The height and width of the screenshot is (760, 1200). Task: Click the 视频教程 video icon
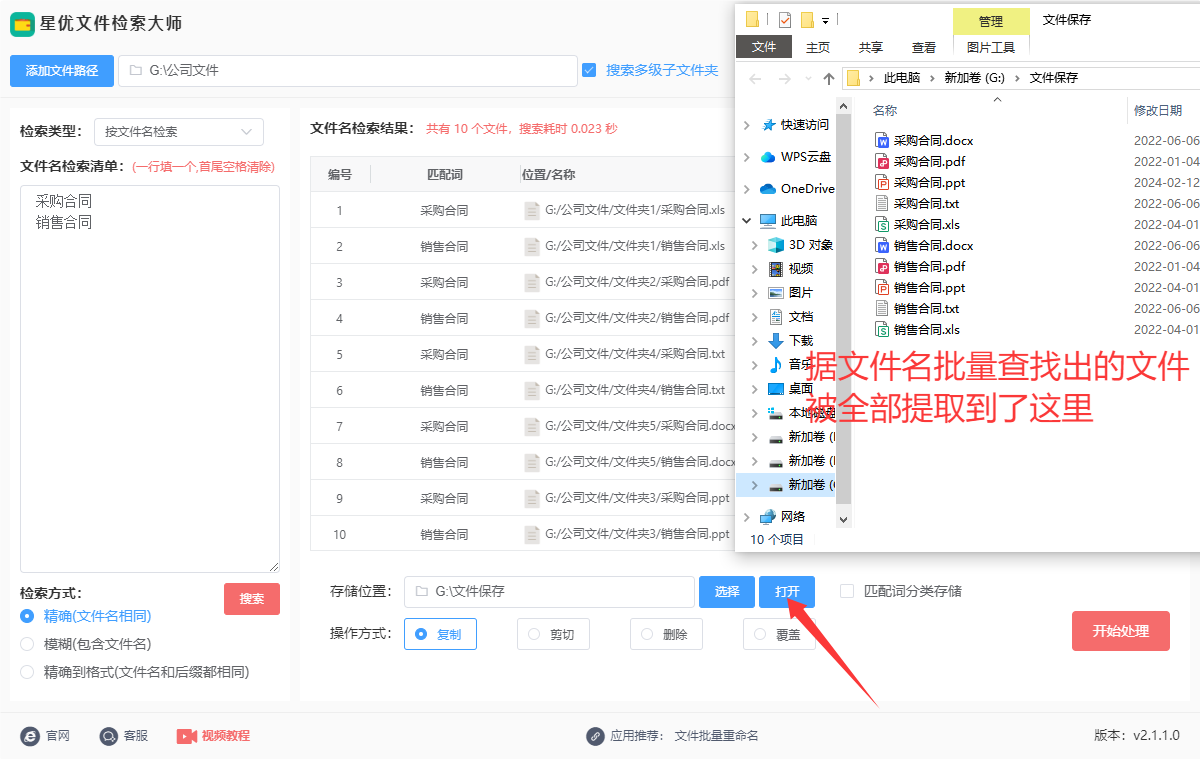[x=187, y=736]
